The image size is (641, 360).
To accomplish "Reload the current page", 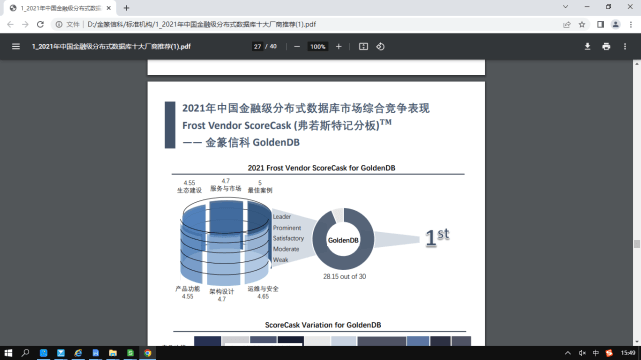I will pyautogui.click(x=40, y=25).
